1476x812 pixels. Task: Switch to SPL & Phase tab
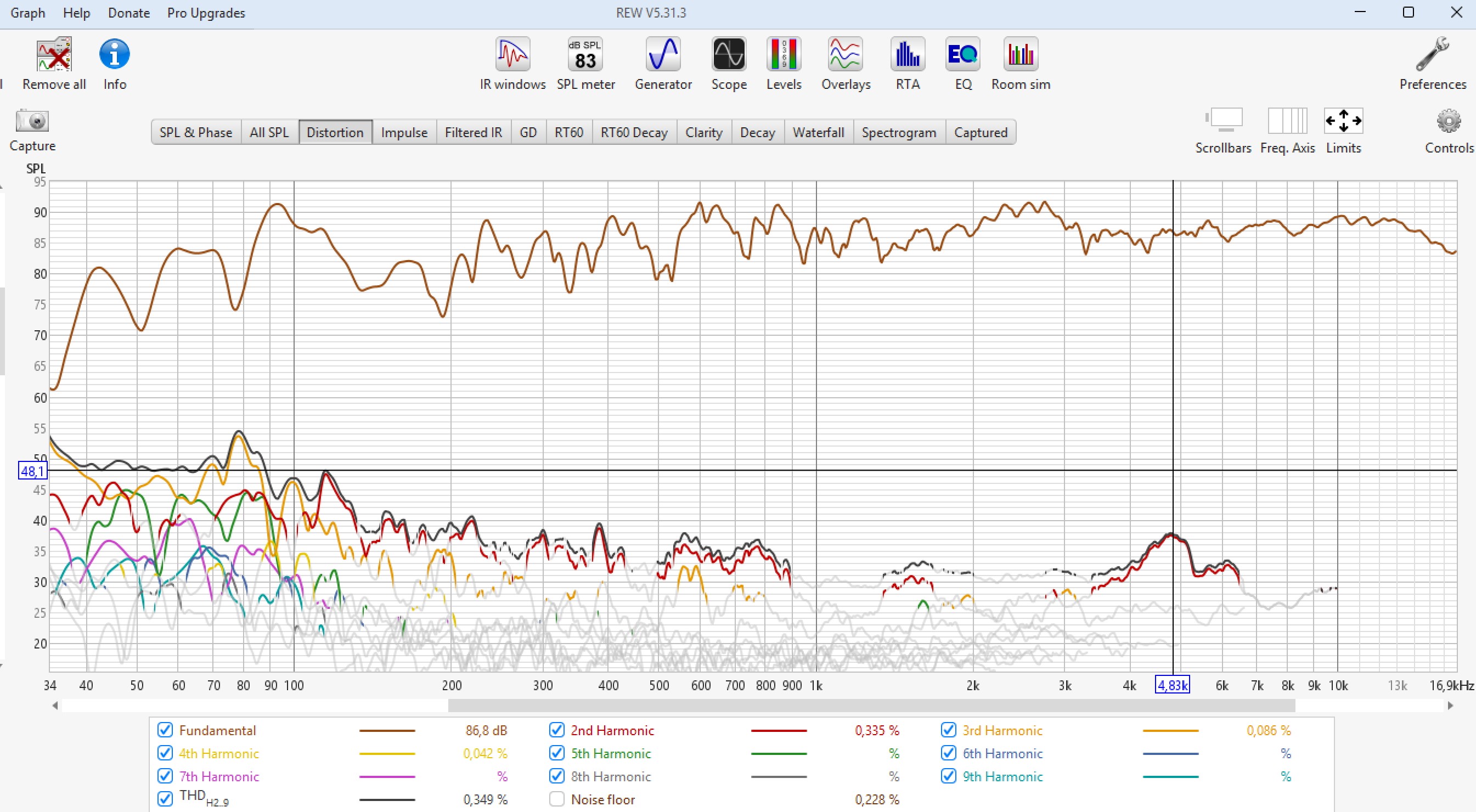(196, 132)
